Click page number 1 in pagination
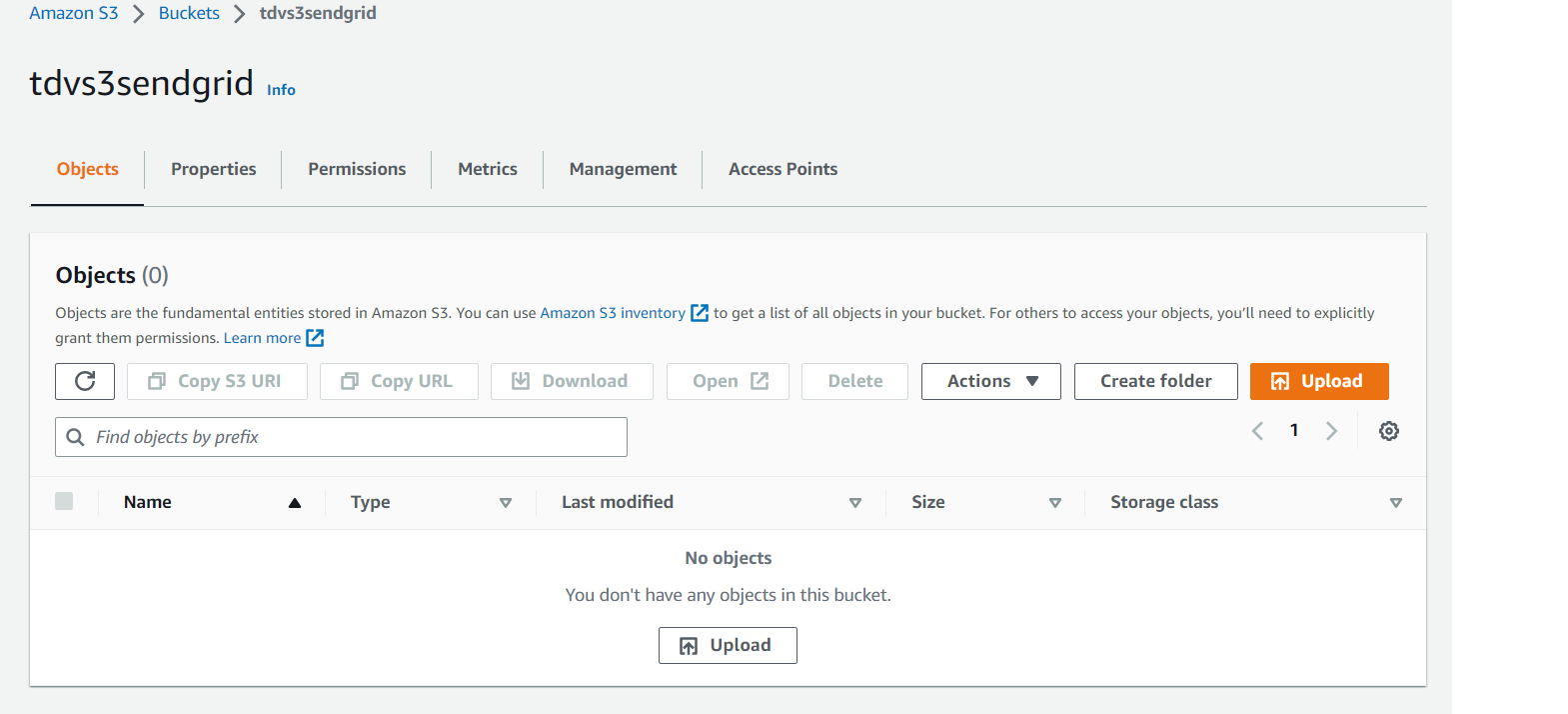 coord(1294,430)
